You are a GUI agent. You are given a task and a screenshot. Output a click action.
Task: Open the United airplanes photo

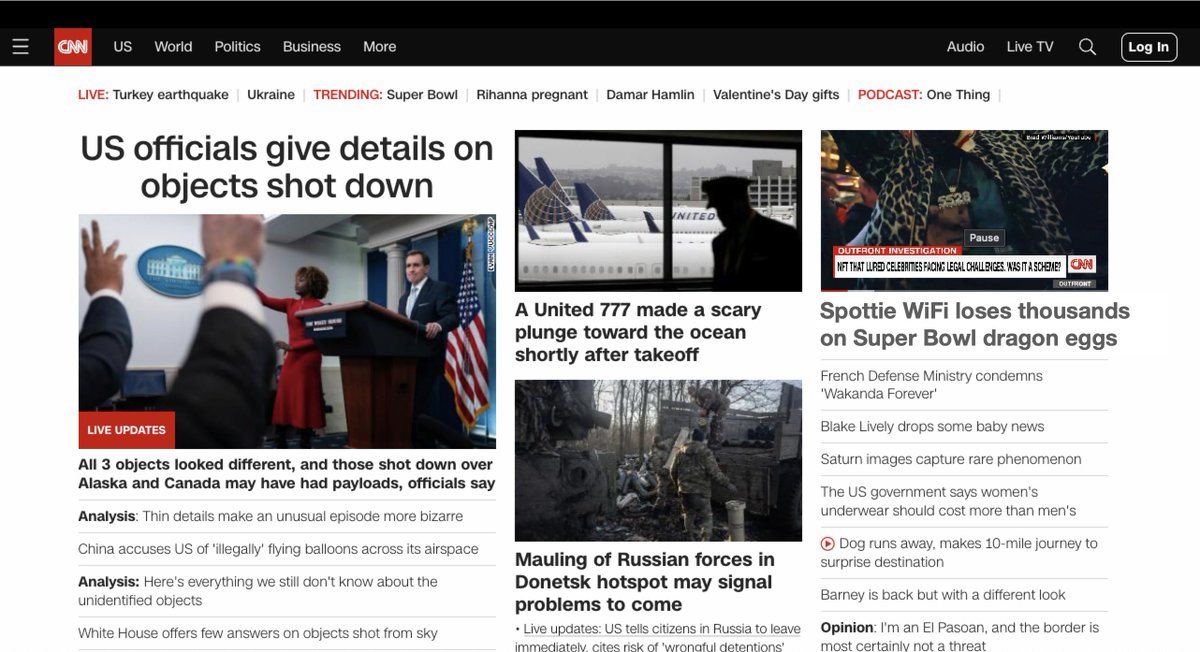(658, 211)
